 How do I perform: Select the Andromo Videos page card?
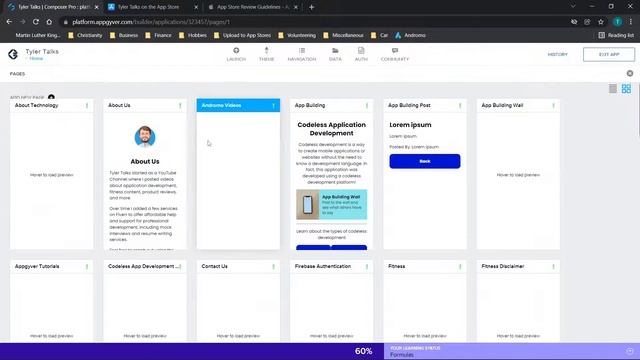[238, 174]
